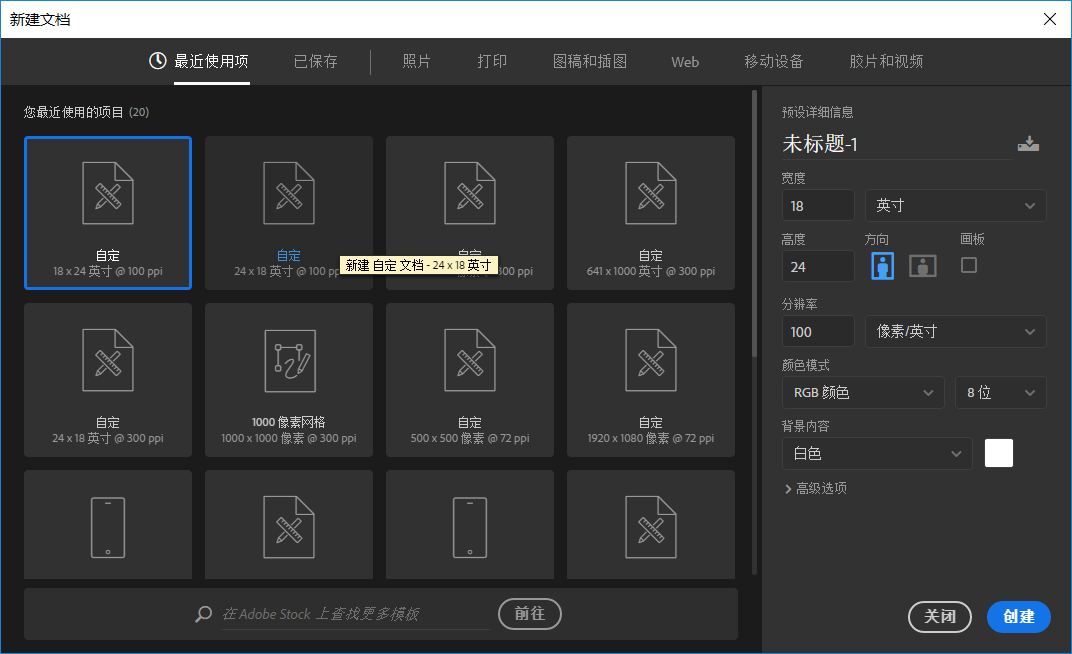Go to the 照片 tab
Viewport: 1072px width, 654px height.
pyautogui.click(x=416, y=62)
